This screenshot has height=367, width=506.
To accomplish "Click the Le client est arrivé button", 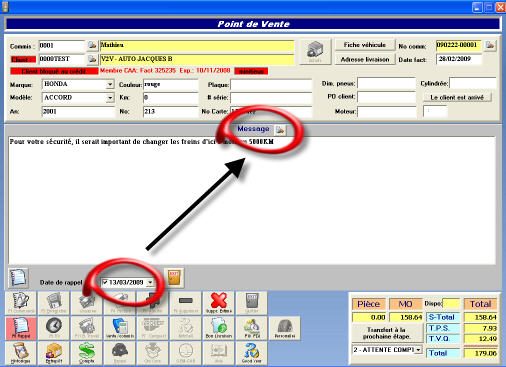I will point(457,97).
